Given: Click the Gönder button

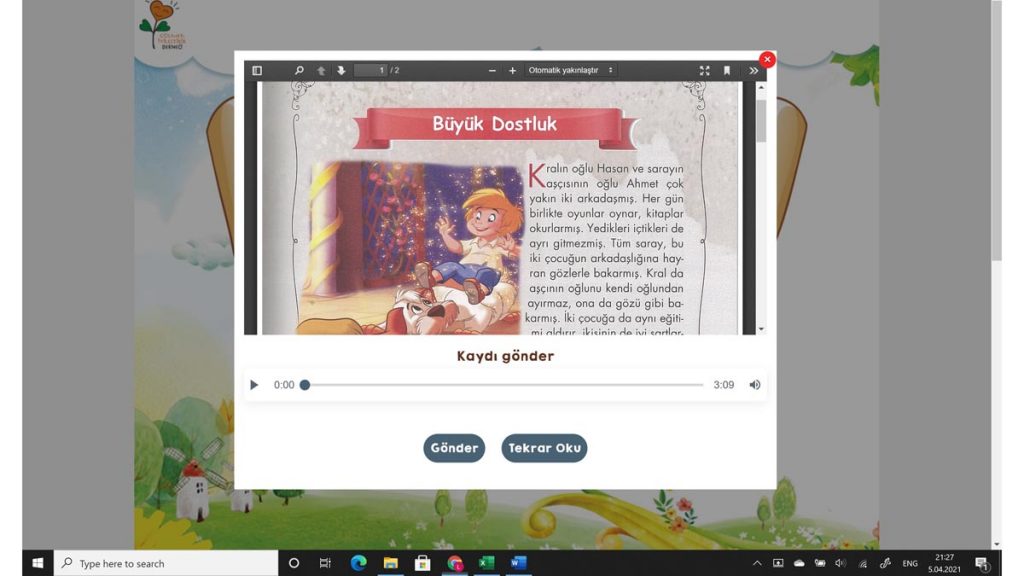Looking at the screenshot, I should pyautogui.click(x=454, y=448).
